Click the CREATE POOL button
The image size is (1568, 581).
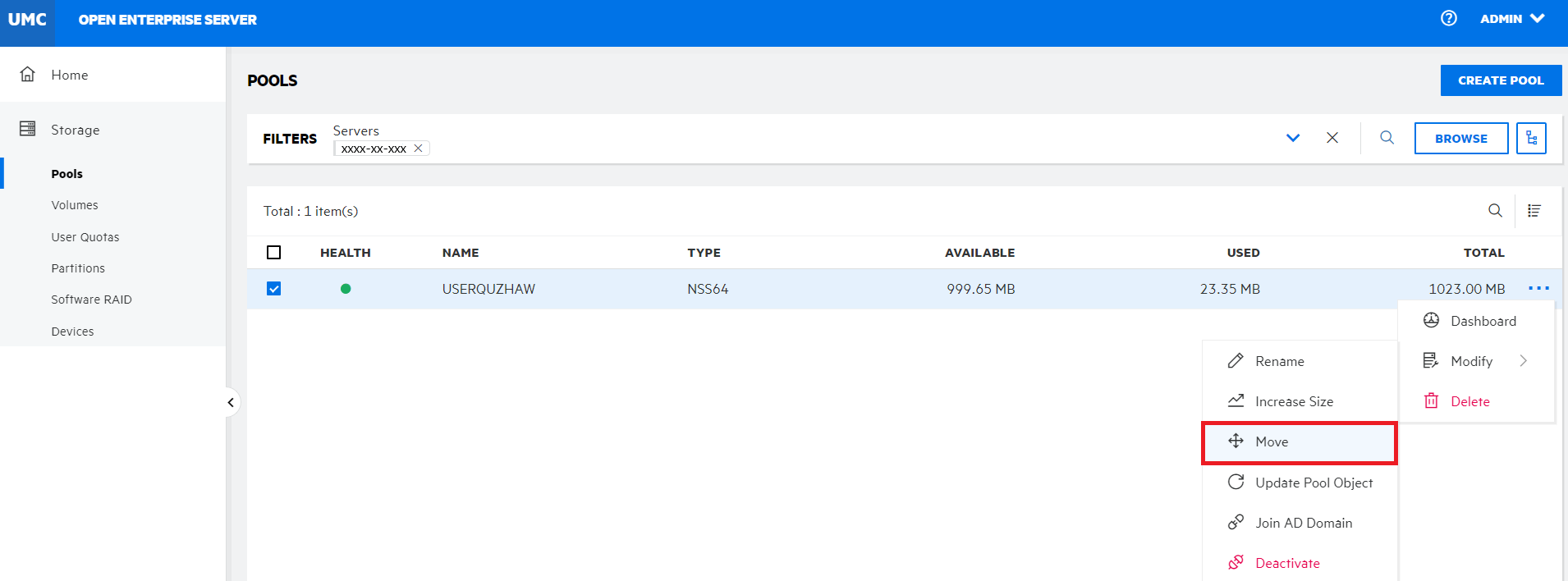point(1500,80)
